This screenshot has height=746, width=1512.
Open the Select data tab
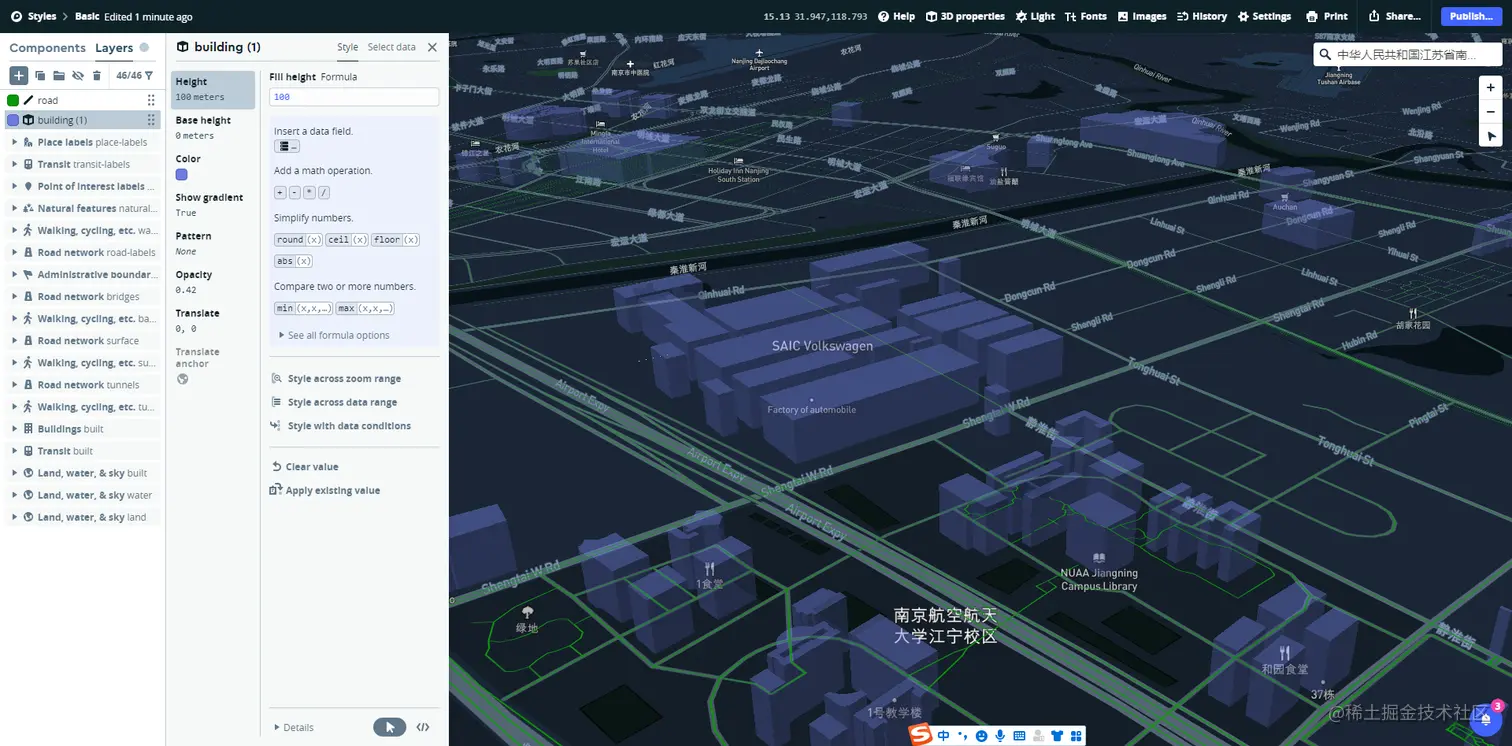point(391,47)
